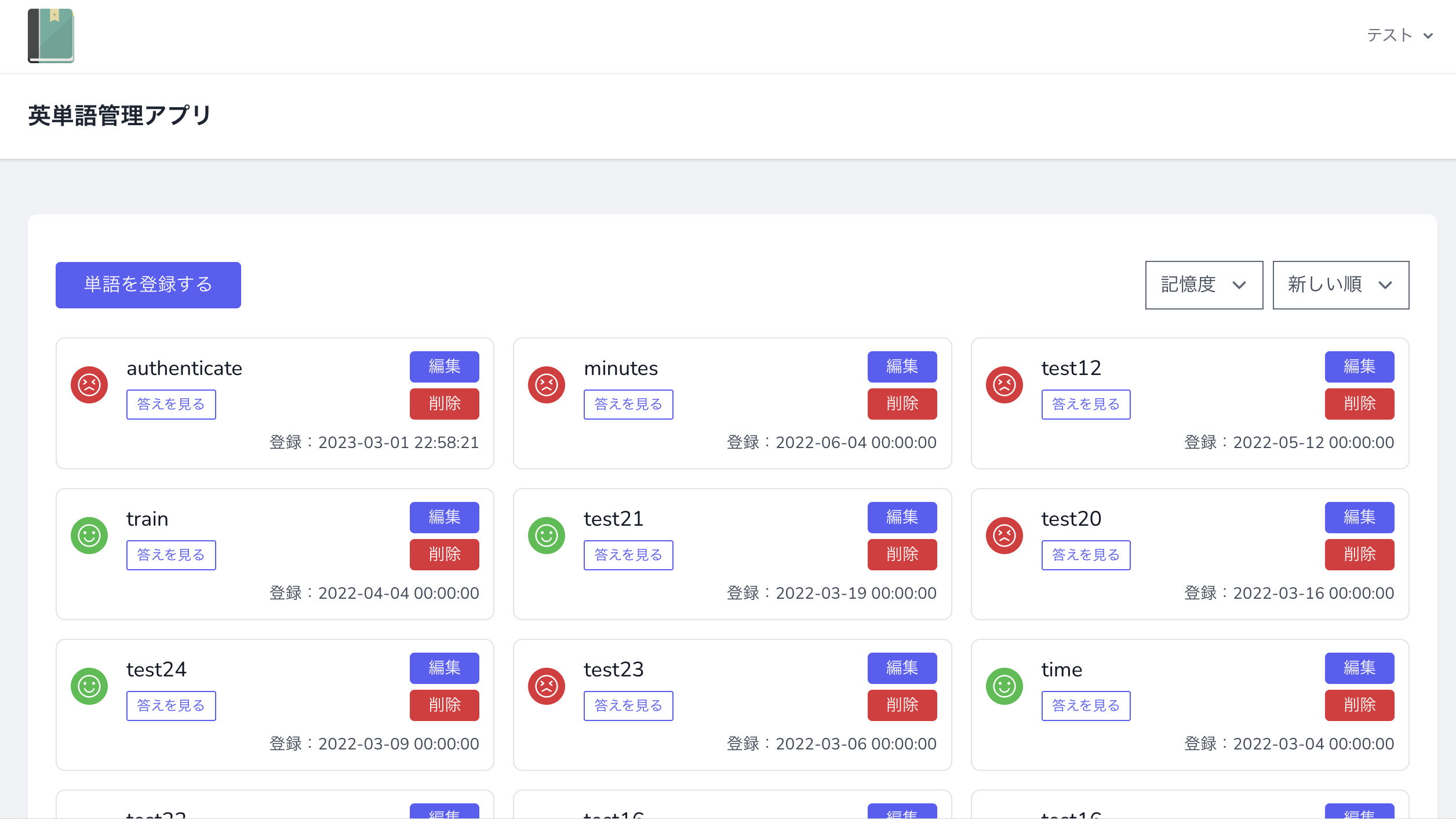Show answer for test20
Screen dimensions: 1456x819
[x=1086, y=555]
